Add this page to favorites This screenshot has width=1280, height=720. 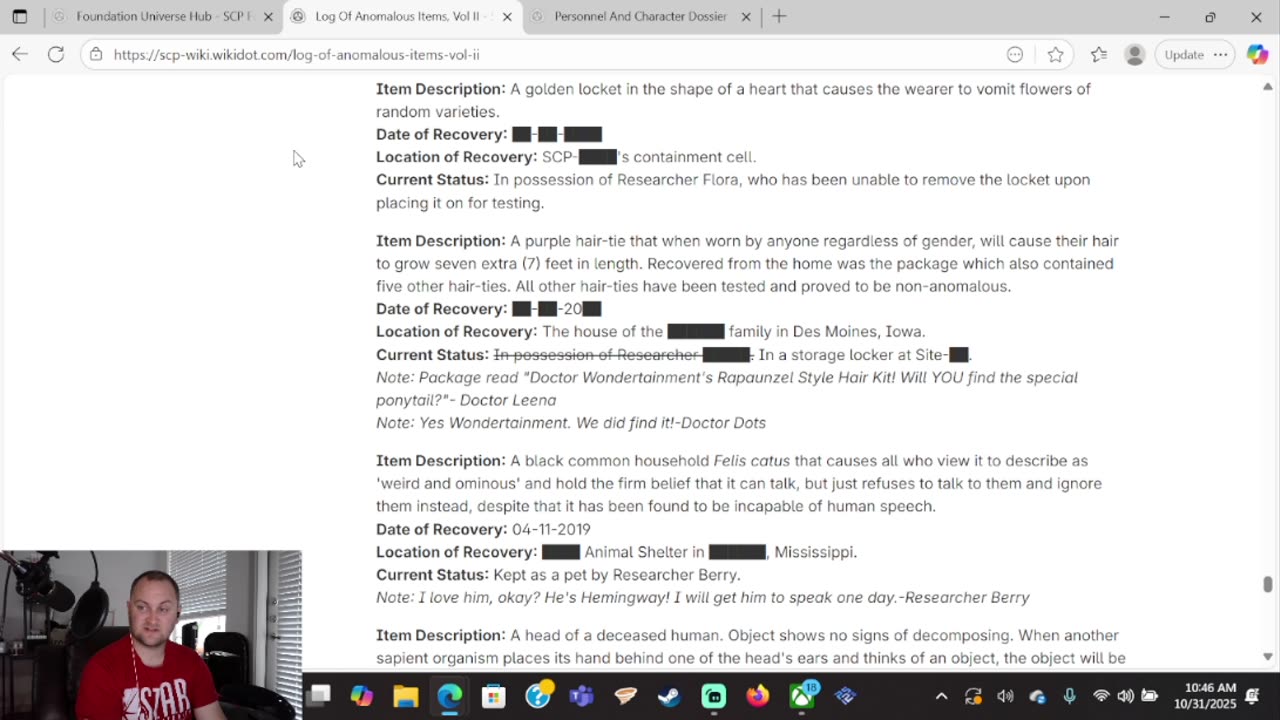pos(1055,55)
